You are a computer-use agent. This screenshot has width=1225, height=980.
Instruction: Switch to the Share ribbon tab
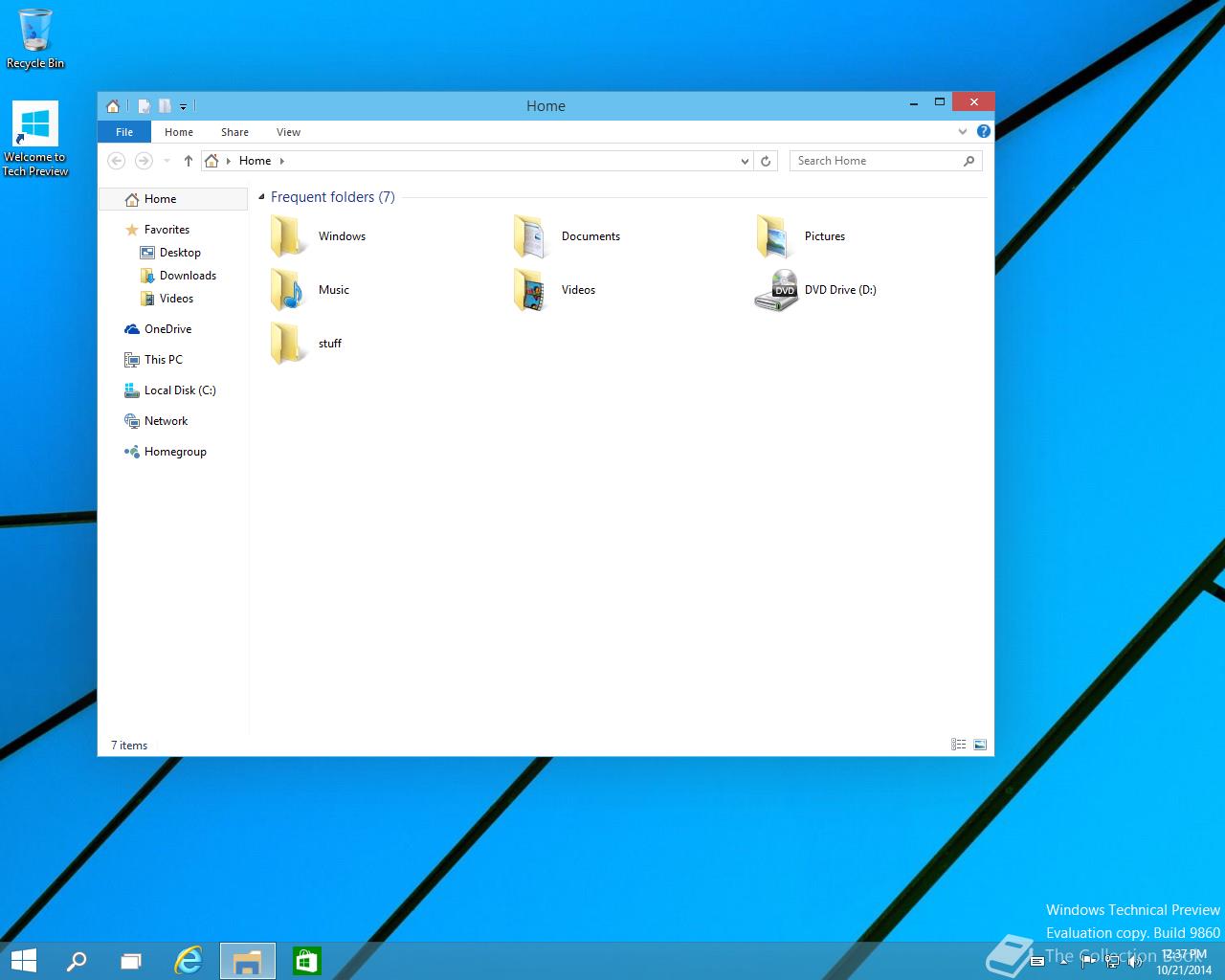click(x=234, y=132)
